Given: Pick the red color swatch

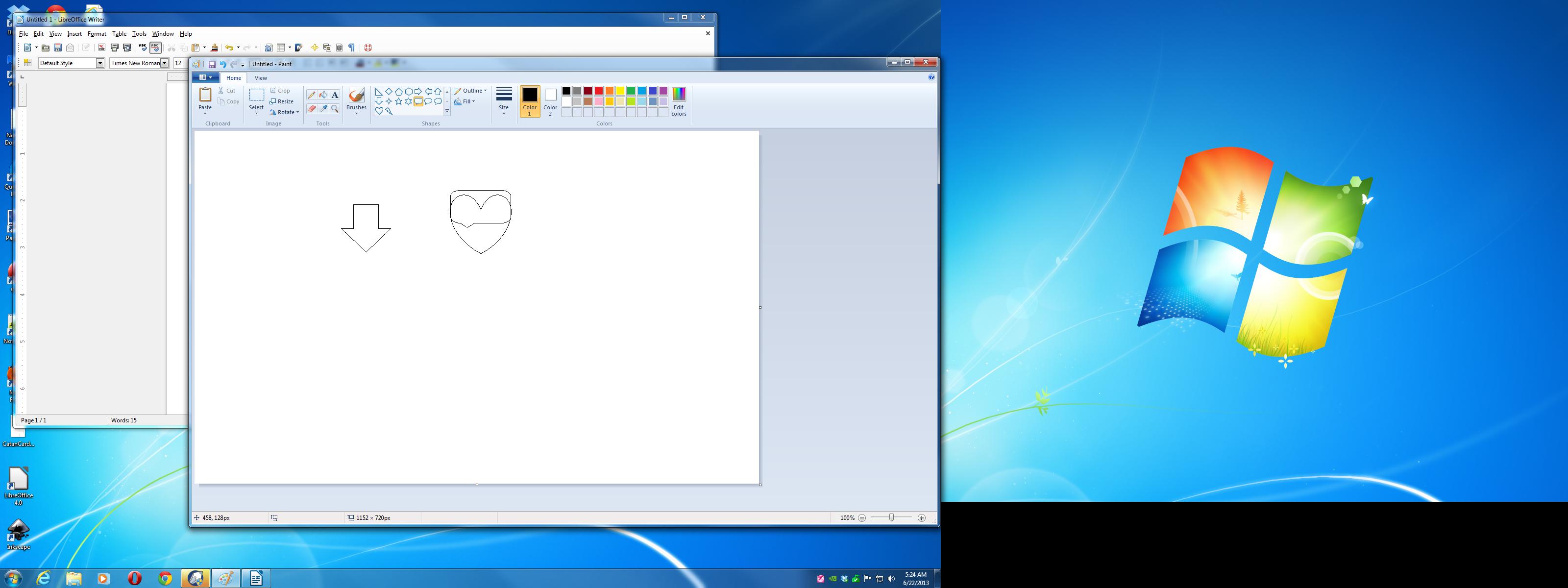Looking at the screenshot, I should 599,91.
